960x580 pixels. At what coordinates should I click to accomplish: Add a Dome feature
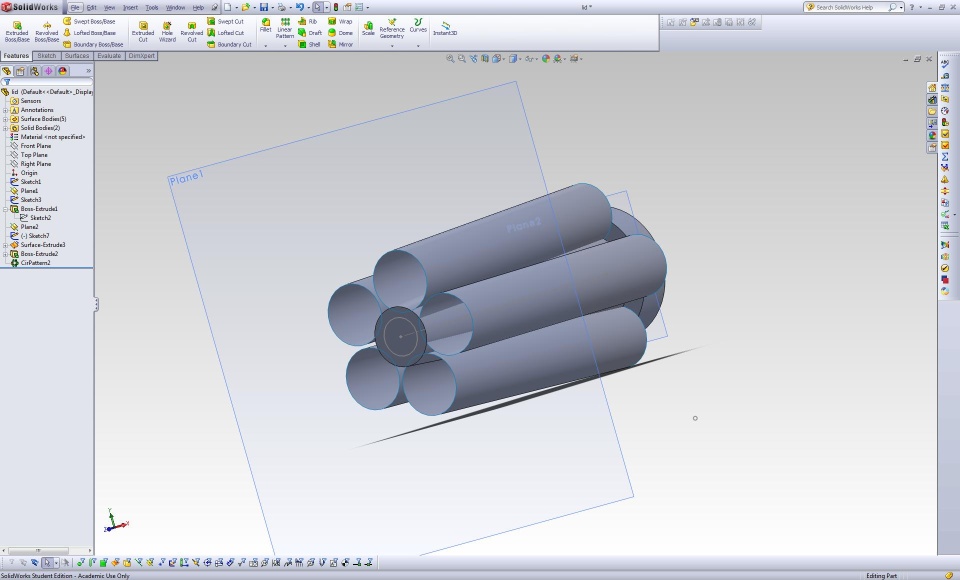(340, 33)
